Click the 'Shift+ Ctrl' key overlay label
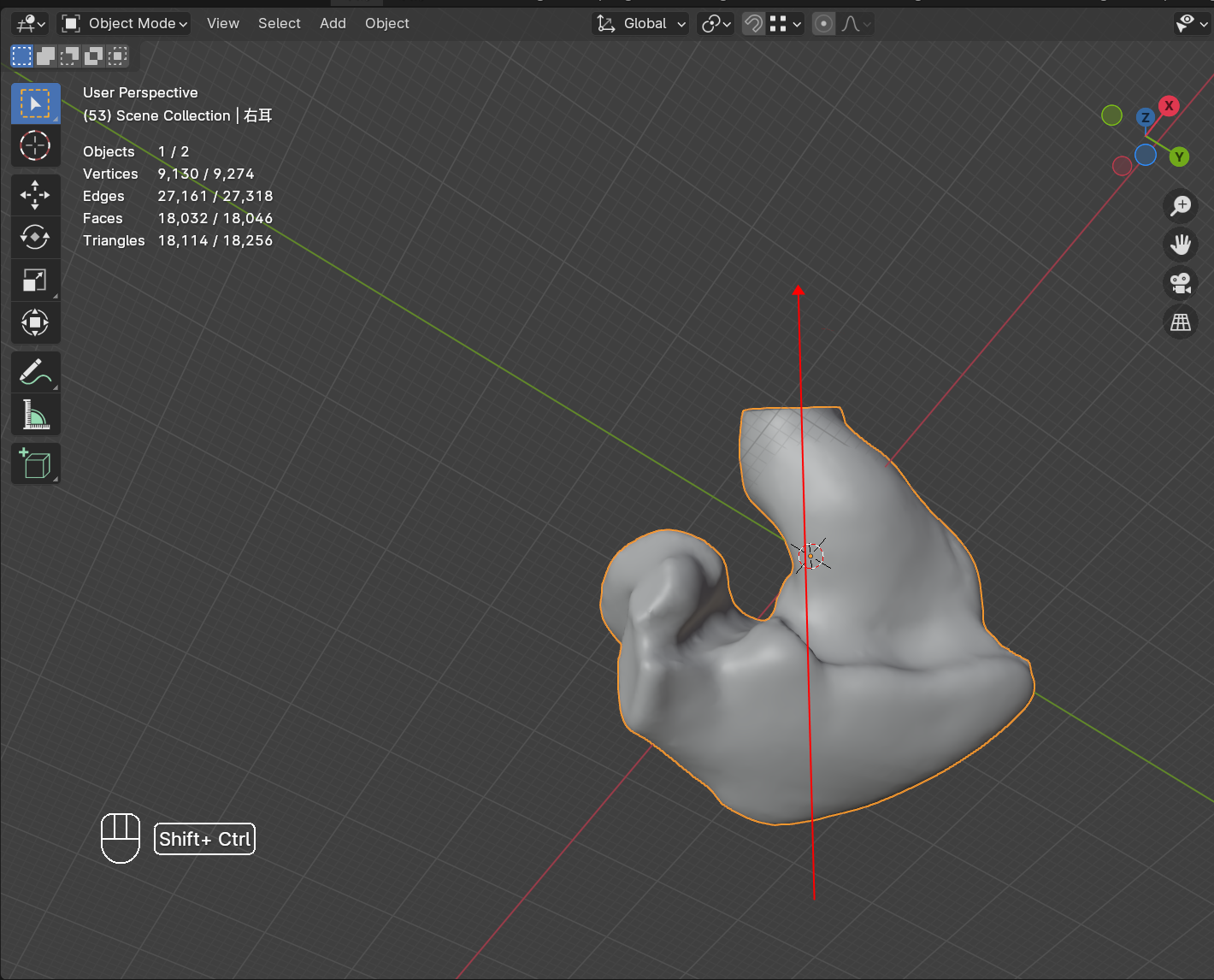Viewport: 1214px width, 980px height. 205,839
